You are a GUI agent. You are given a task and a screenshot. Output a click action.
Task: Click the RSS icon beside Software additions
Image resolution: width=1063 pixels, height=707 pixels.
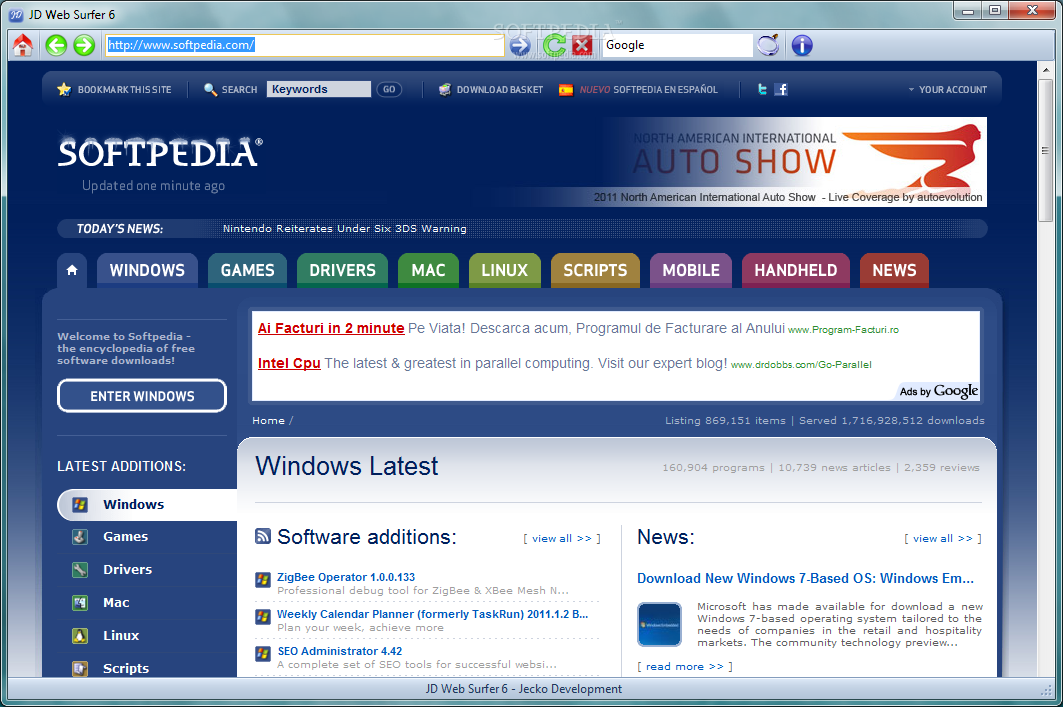point(262,536)
